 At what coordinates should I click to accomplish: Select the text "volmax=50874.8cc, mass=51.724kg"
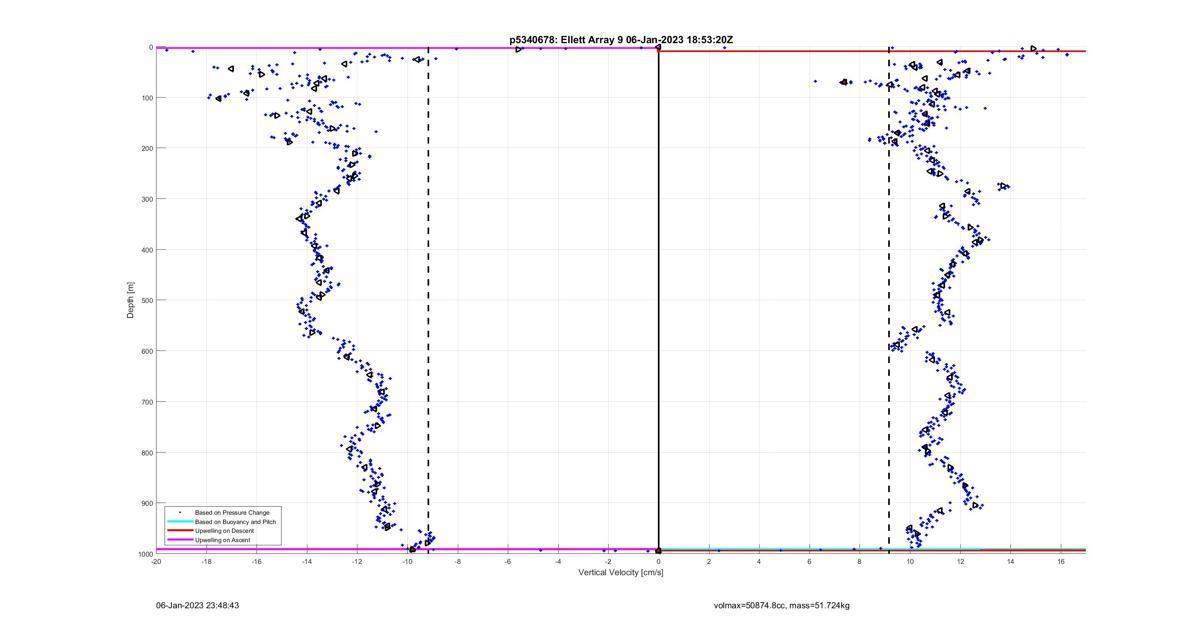click(x=782, y=605)
